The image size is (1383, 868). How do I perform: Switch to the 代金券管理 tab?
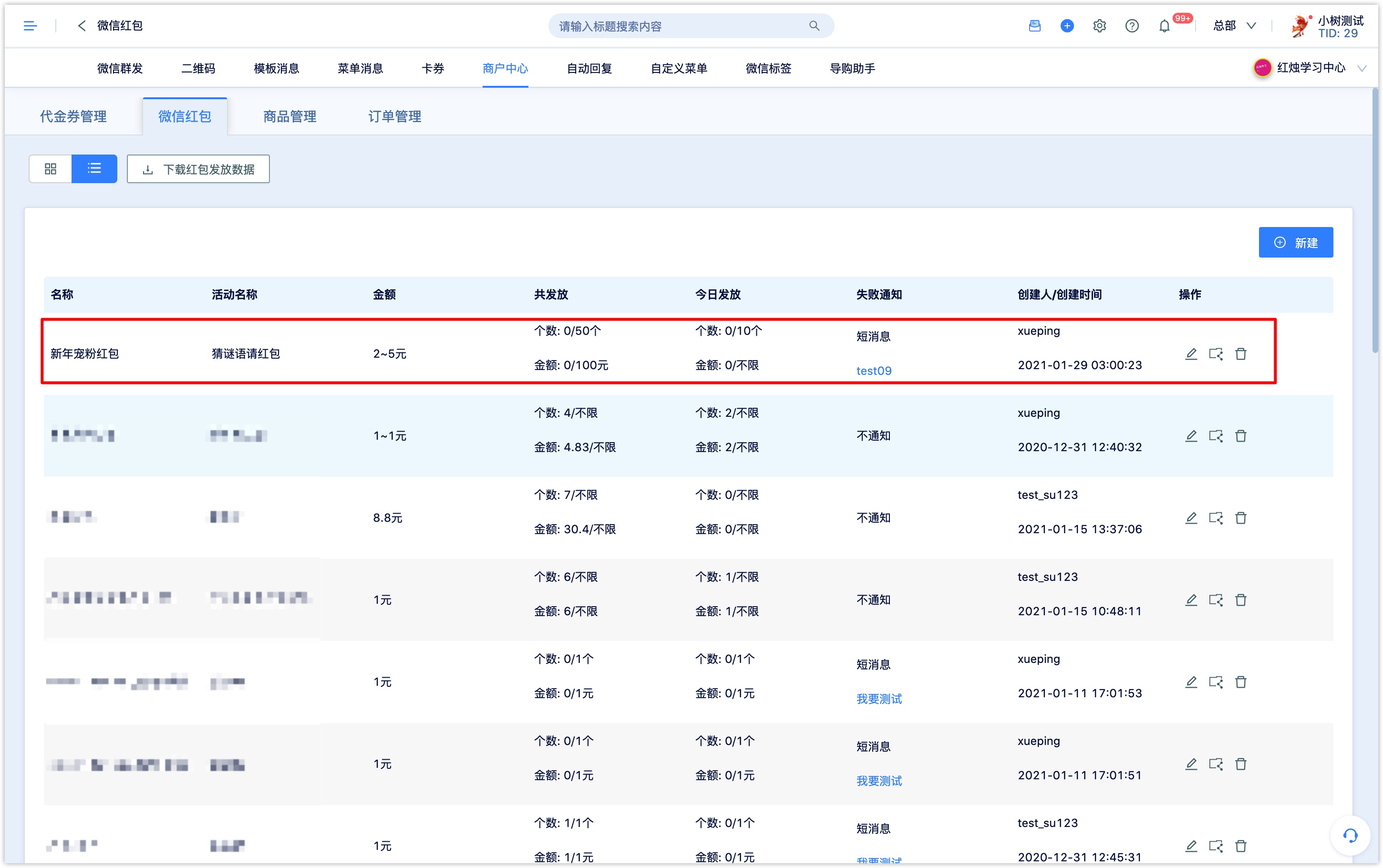click(x=73, y=116)
